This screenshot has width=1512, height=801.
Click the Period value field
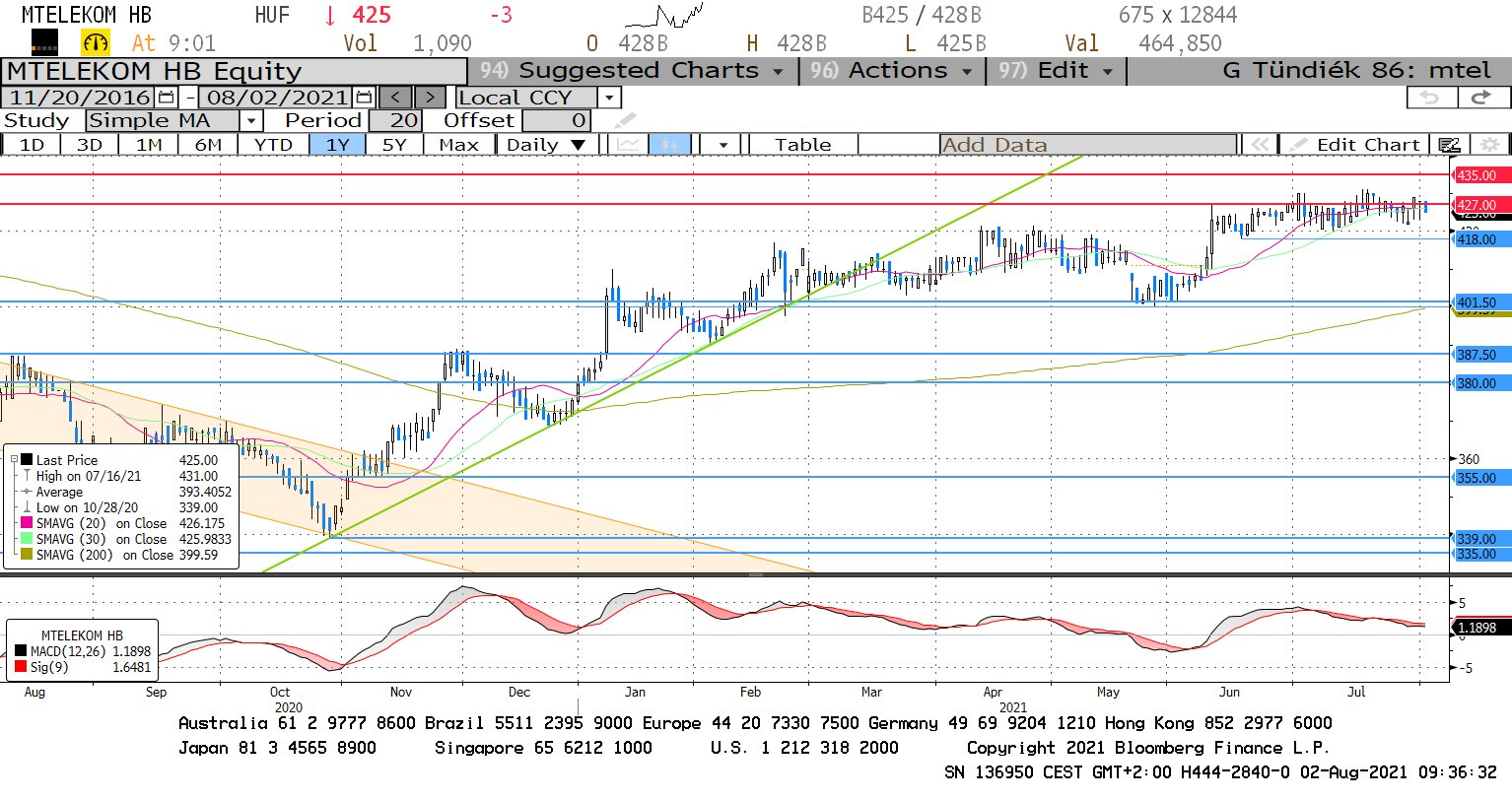tap(395, 120)
